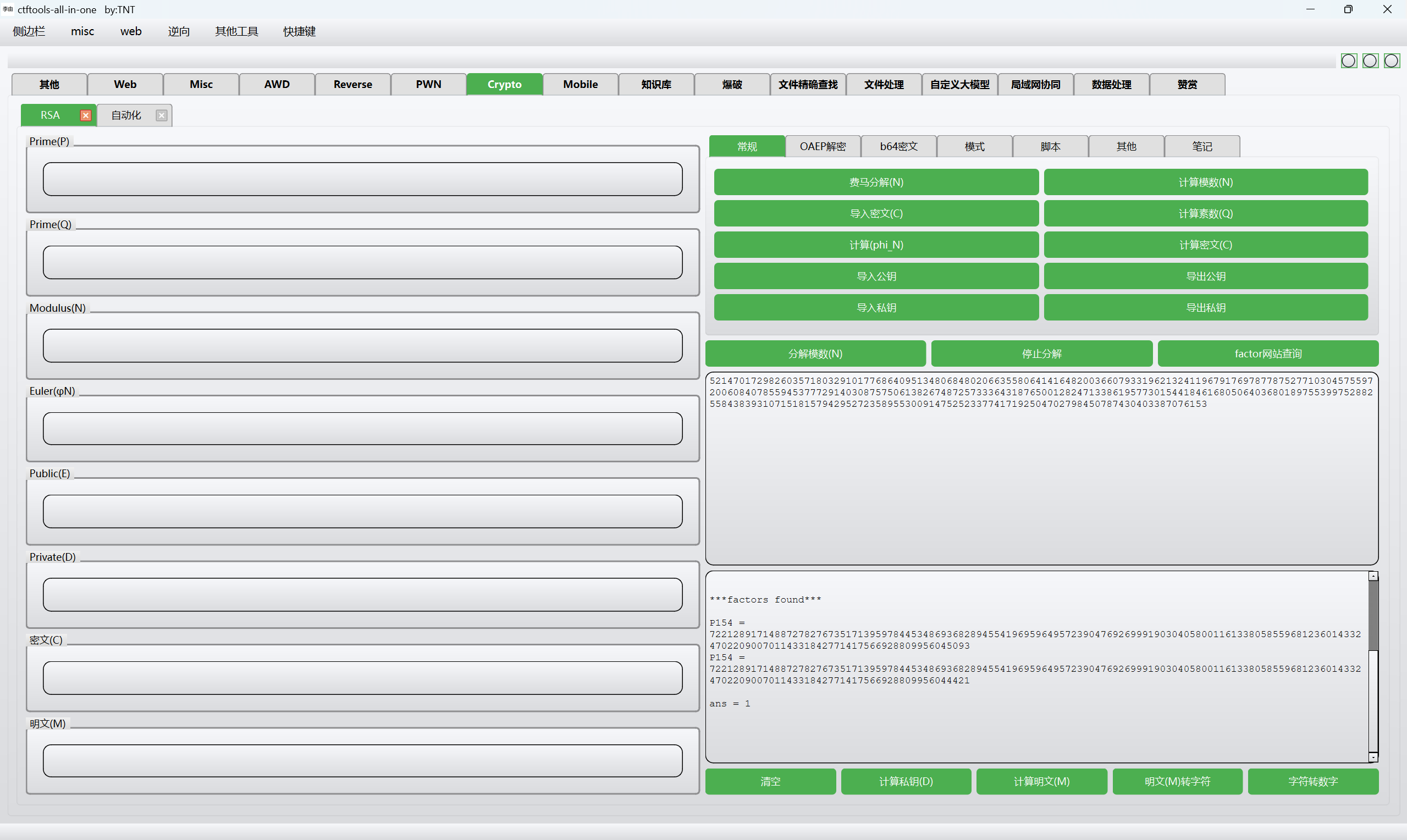Open factor网站查询 lookup

pos(1268,354)
